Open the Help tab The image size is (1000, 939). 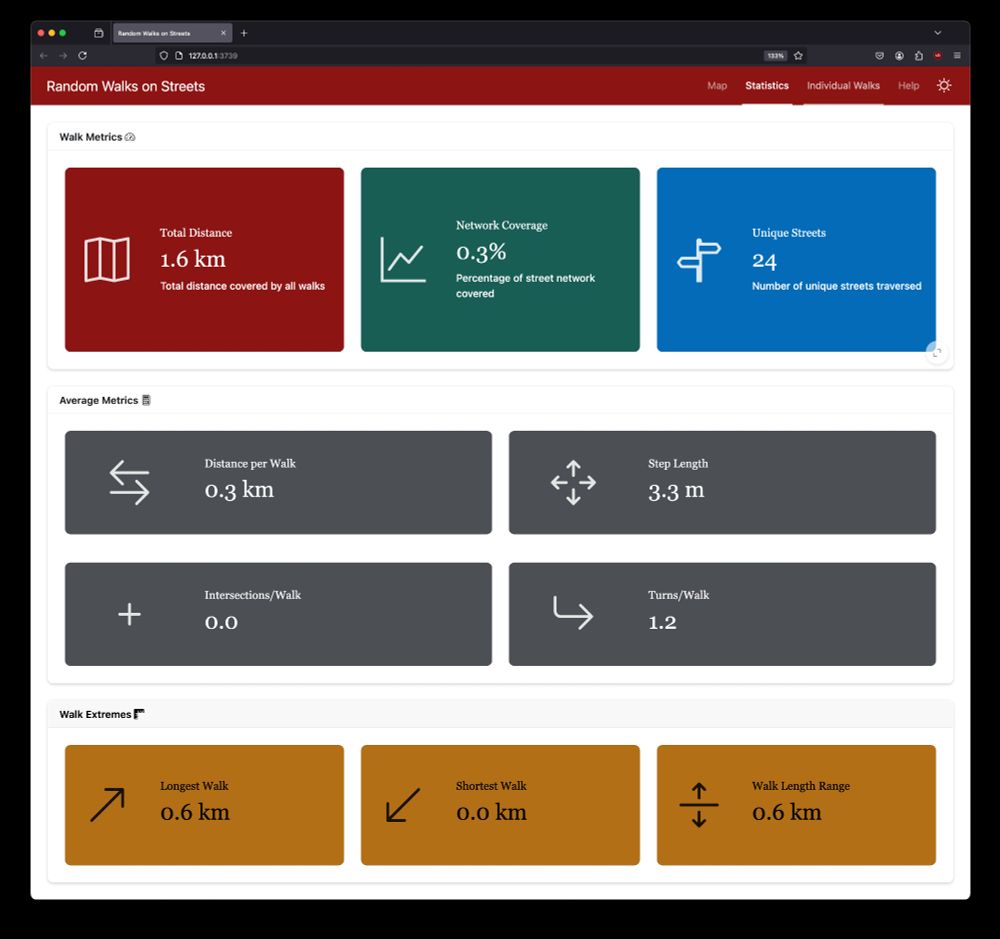(908, 85)
